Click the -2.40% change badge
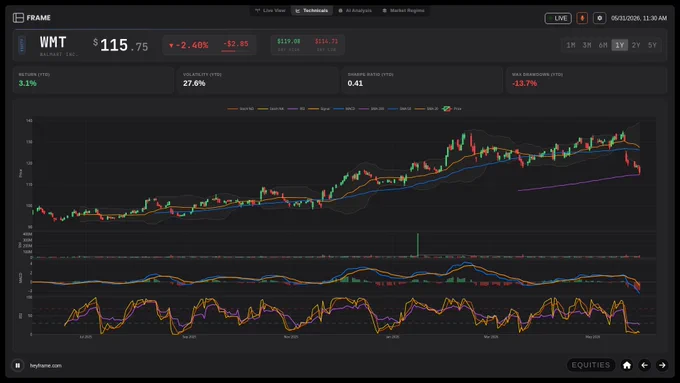 189,45
